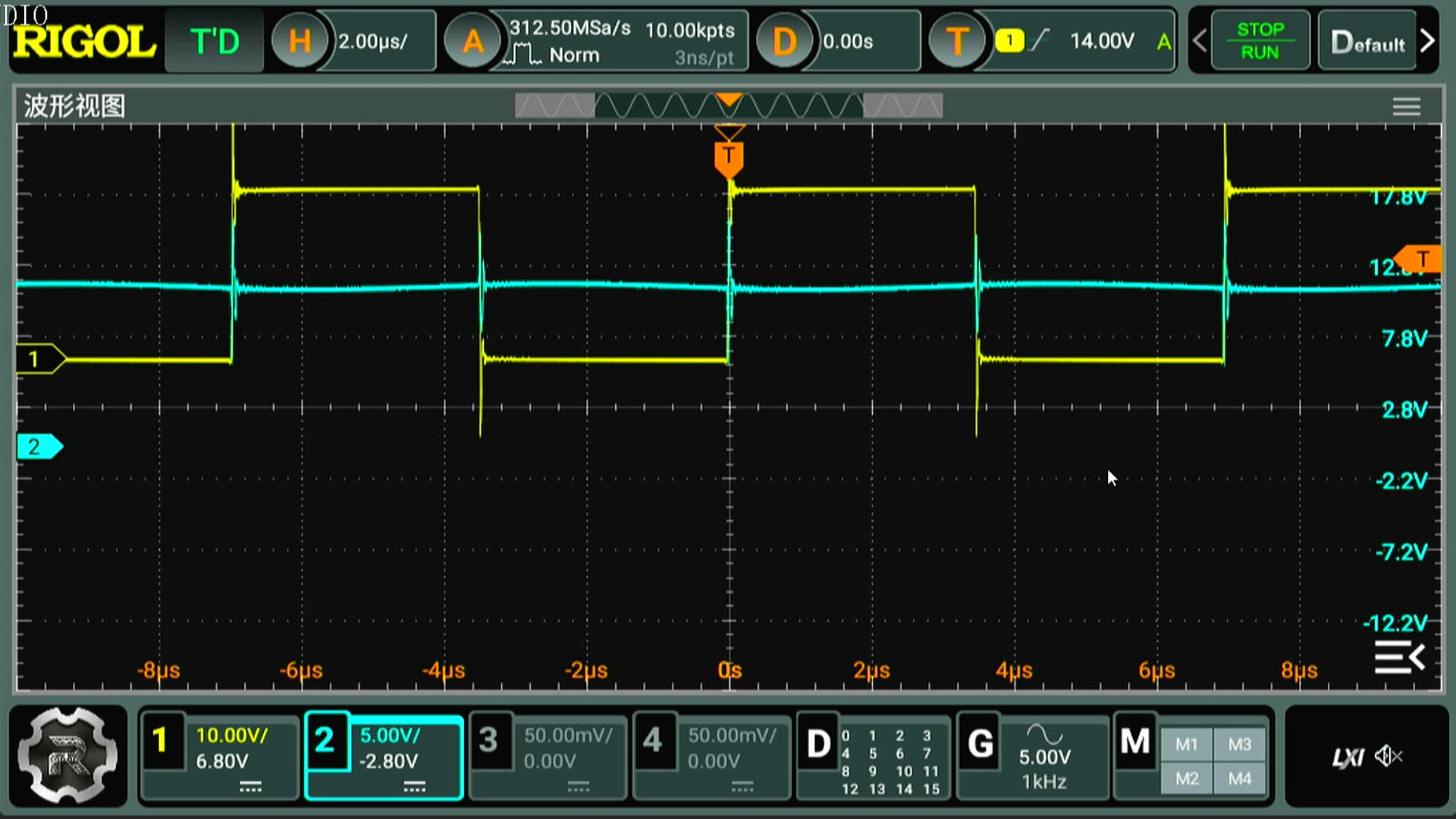This screenshot has width=1456, height=819.
Task: Expand the right-side result panel arrow
Action: [1399, 657]
